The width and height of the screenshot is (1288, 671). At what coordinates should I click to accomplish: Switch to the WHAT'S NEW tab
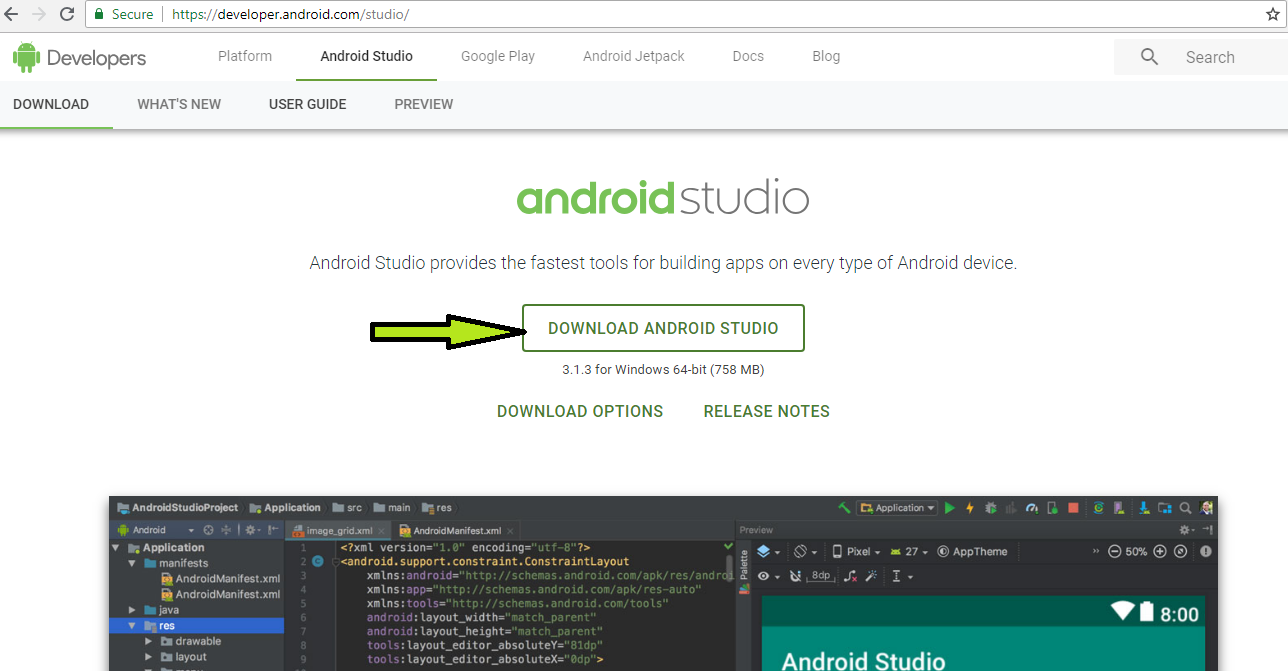tap(179, 104)
